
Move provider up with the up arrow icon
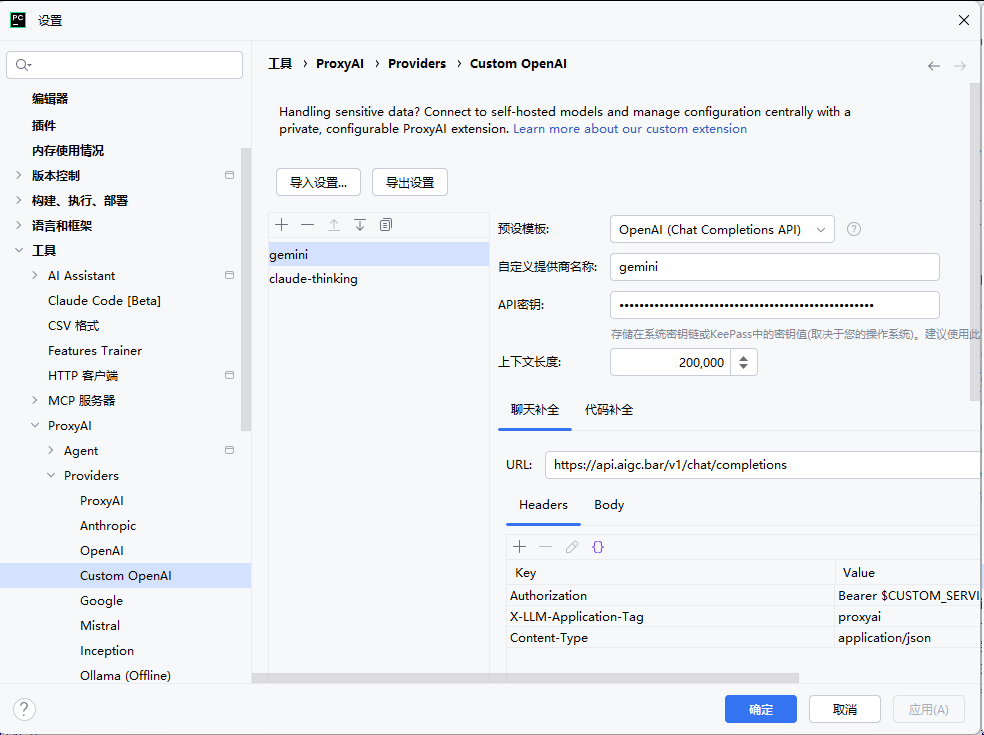[334, 225]
